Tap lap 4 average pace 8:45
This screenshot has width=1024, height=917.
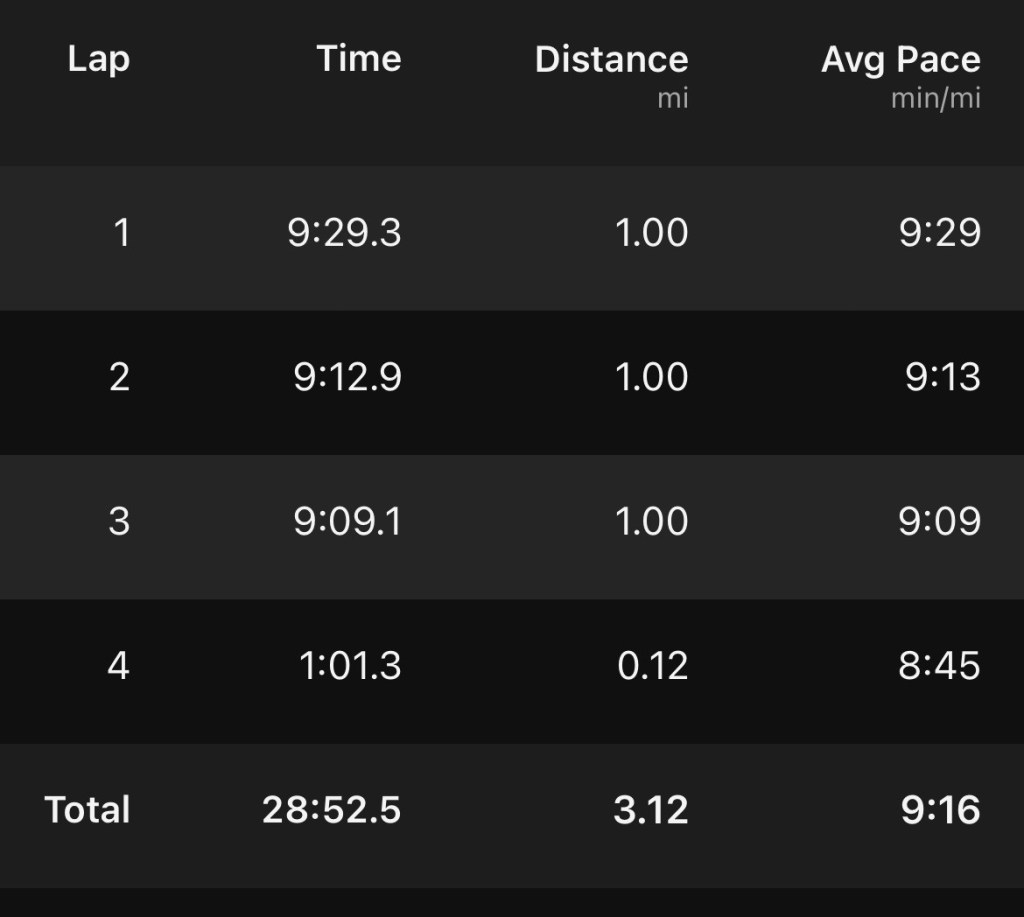[x=939, y=665]
